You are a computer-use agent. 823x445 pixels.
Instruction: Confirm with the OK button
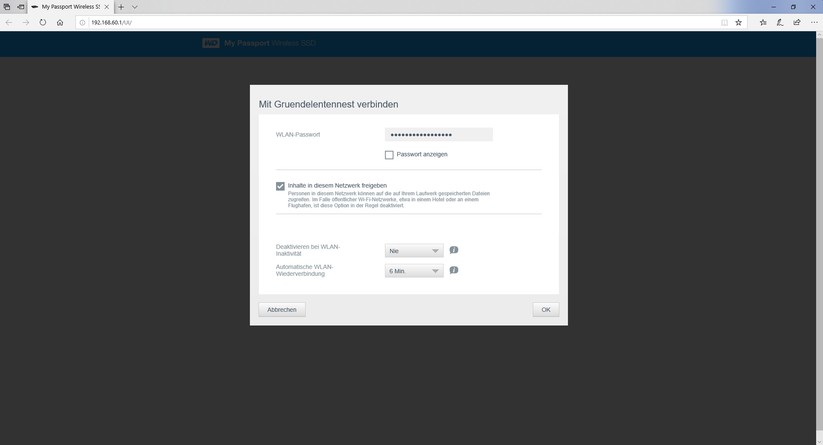pos(546,310)
